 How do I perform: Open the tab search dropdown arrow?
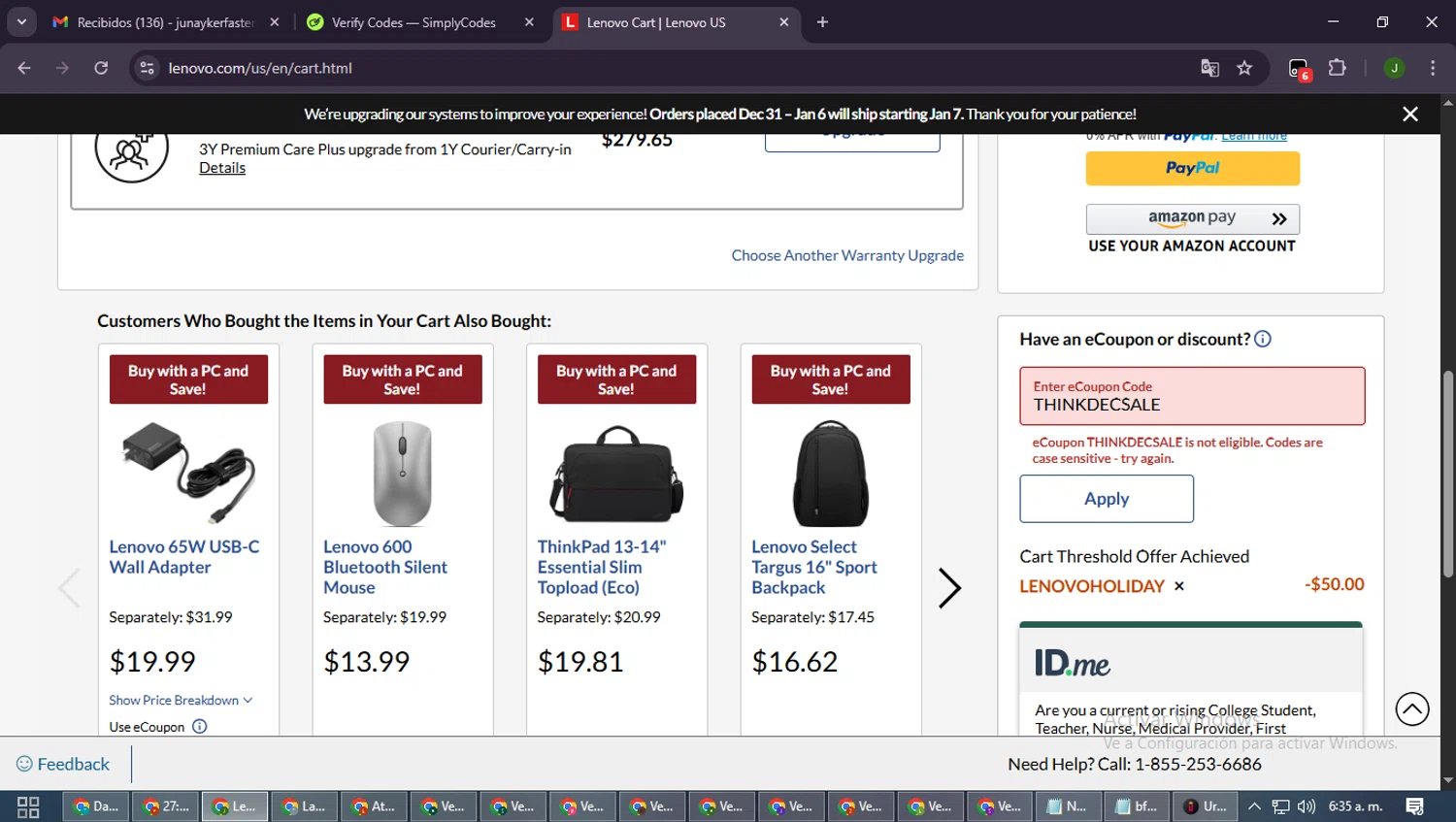(21, 21)
